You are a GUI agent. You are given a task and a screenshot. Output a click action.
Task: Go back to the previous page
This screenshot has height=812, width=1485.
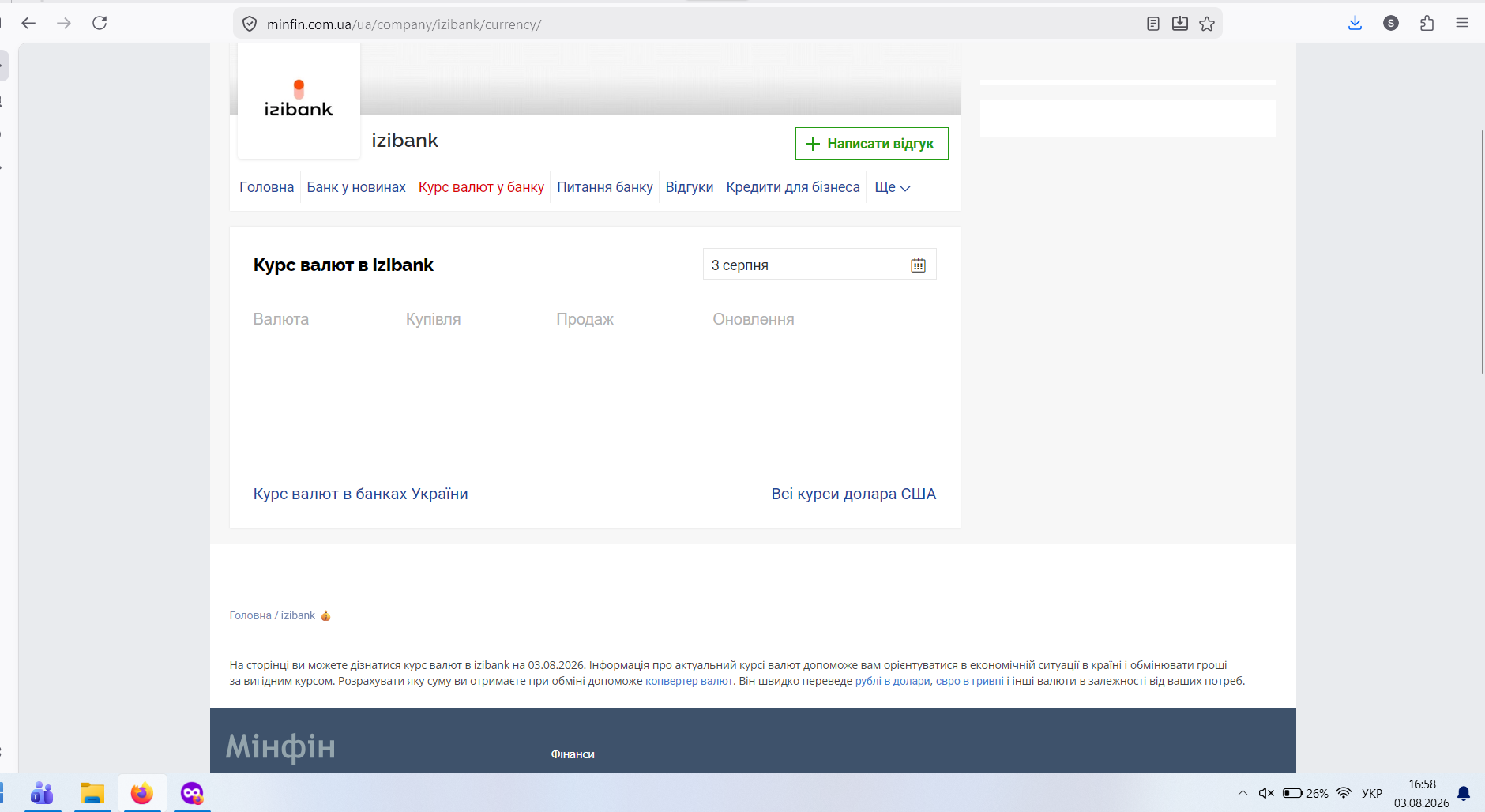click(28, 24)
